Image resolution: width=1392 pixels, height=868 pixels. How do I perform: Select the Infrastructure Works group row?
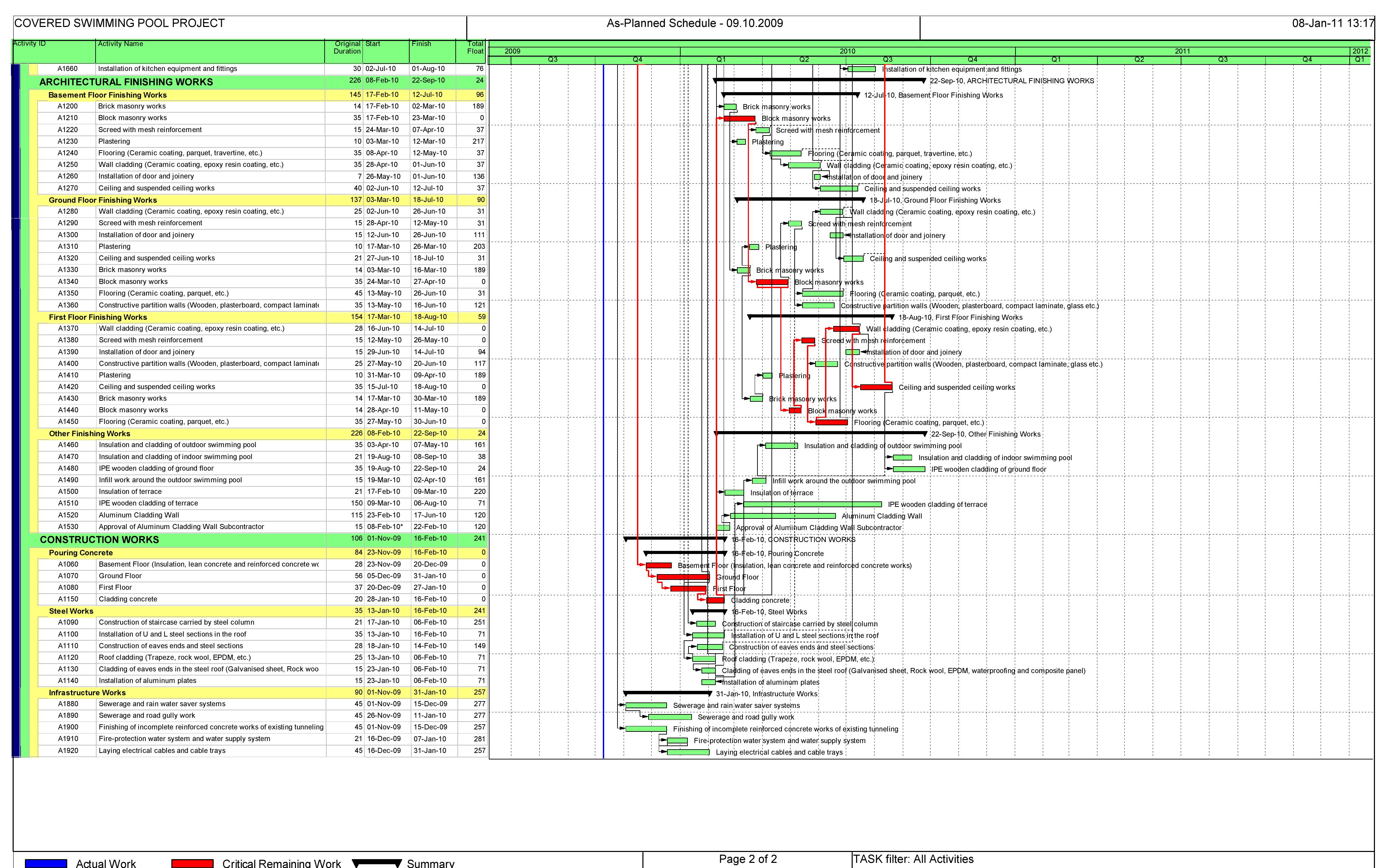click(262, 692)
